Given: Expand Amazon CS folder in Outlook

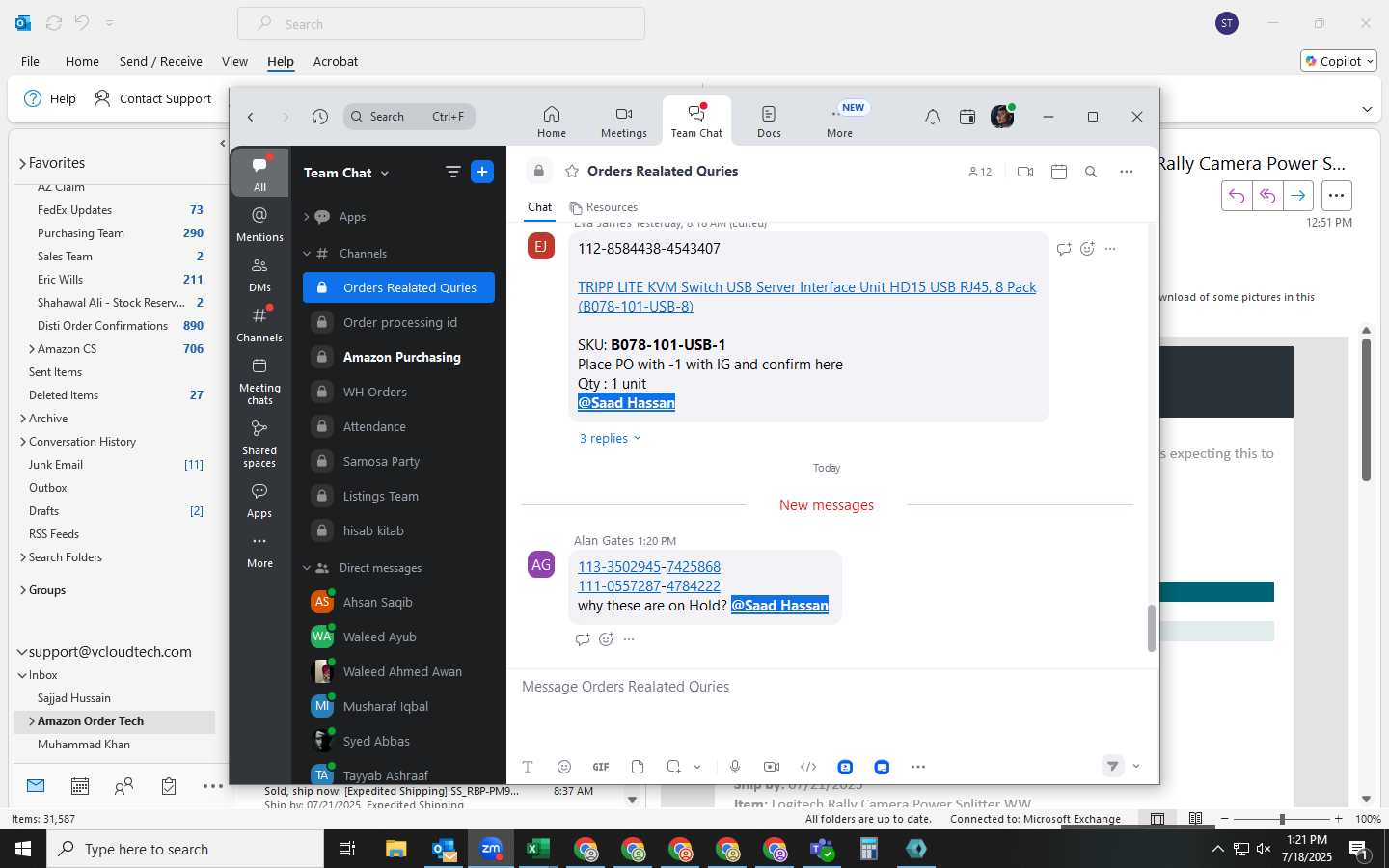Looking at the screenshot, I should click(x=31, y=349).
